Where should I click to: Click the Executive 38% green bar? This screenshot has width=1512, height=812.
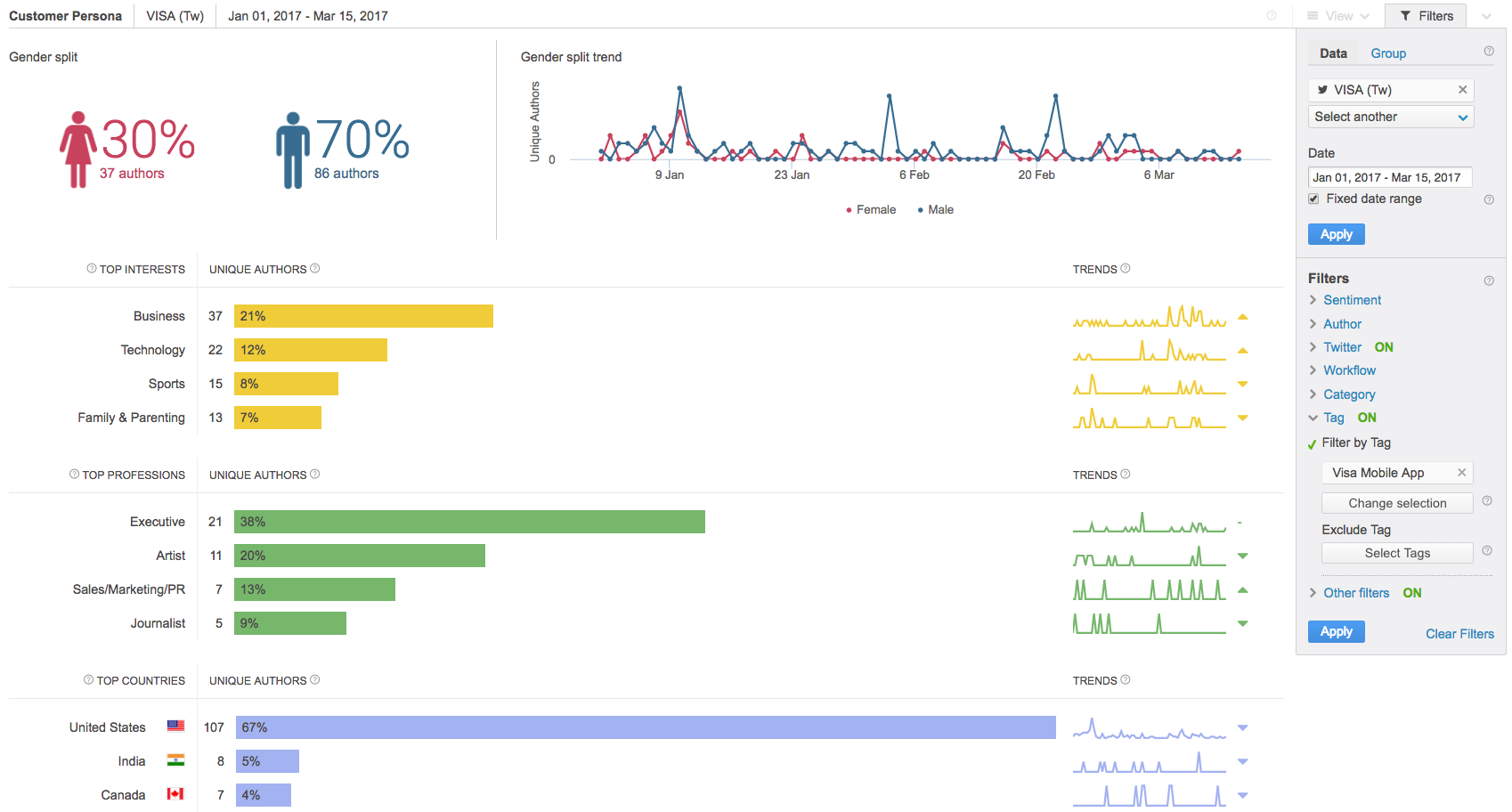click(469, 522)
